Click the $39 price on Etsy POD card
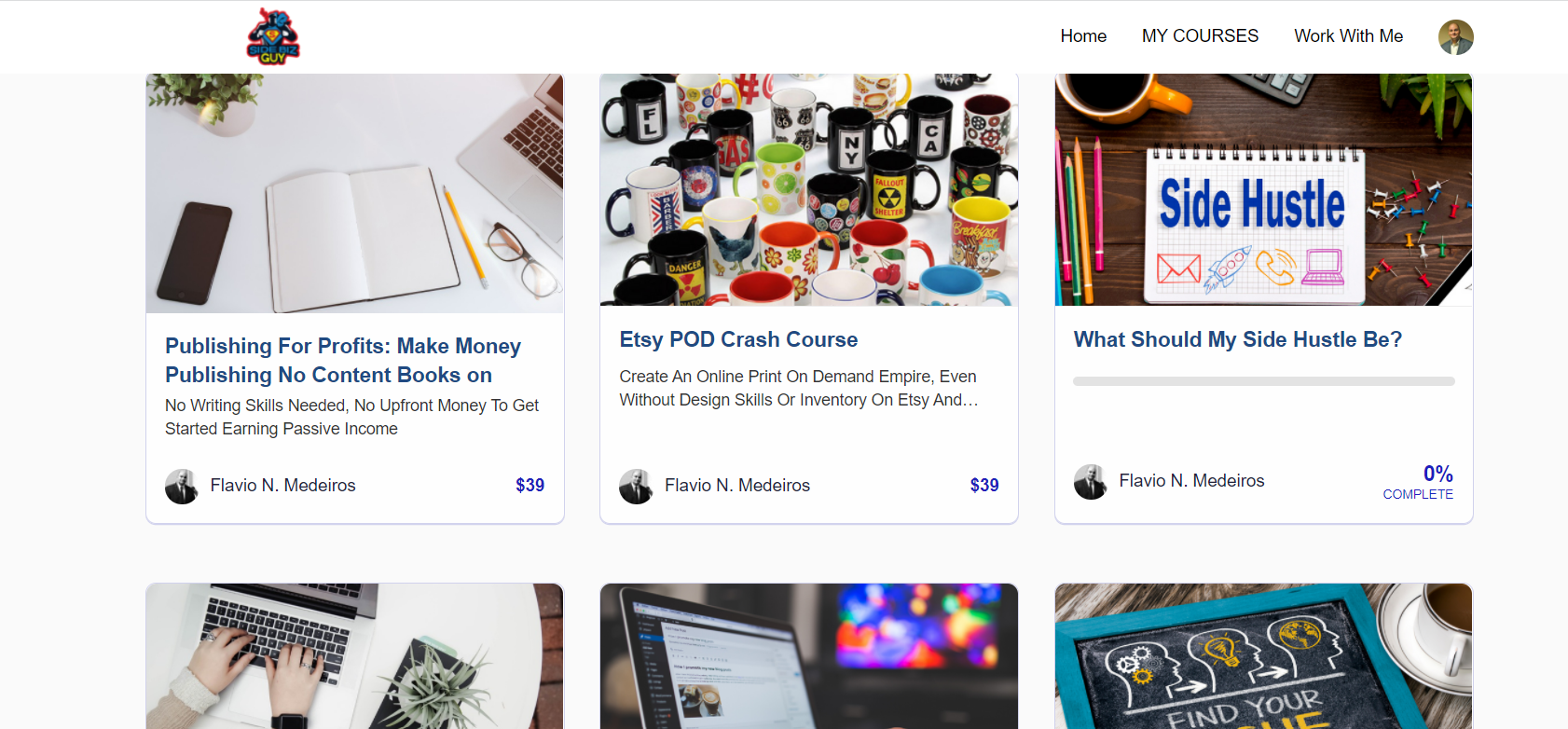The height and width of the screenshot is (729, 1568). click(984, 485)
